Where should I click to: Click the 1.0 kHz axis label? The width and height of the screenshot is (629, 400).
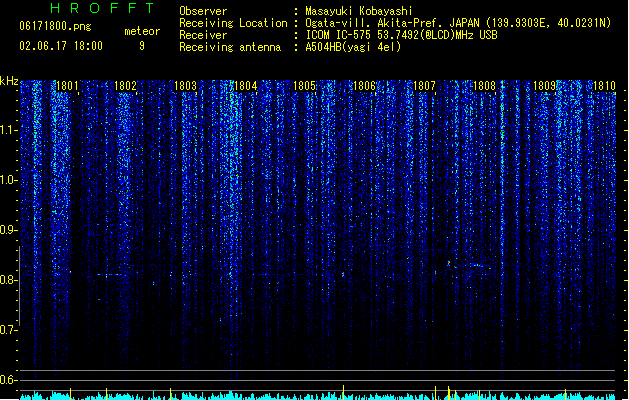point(8,180)
